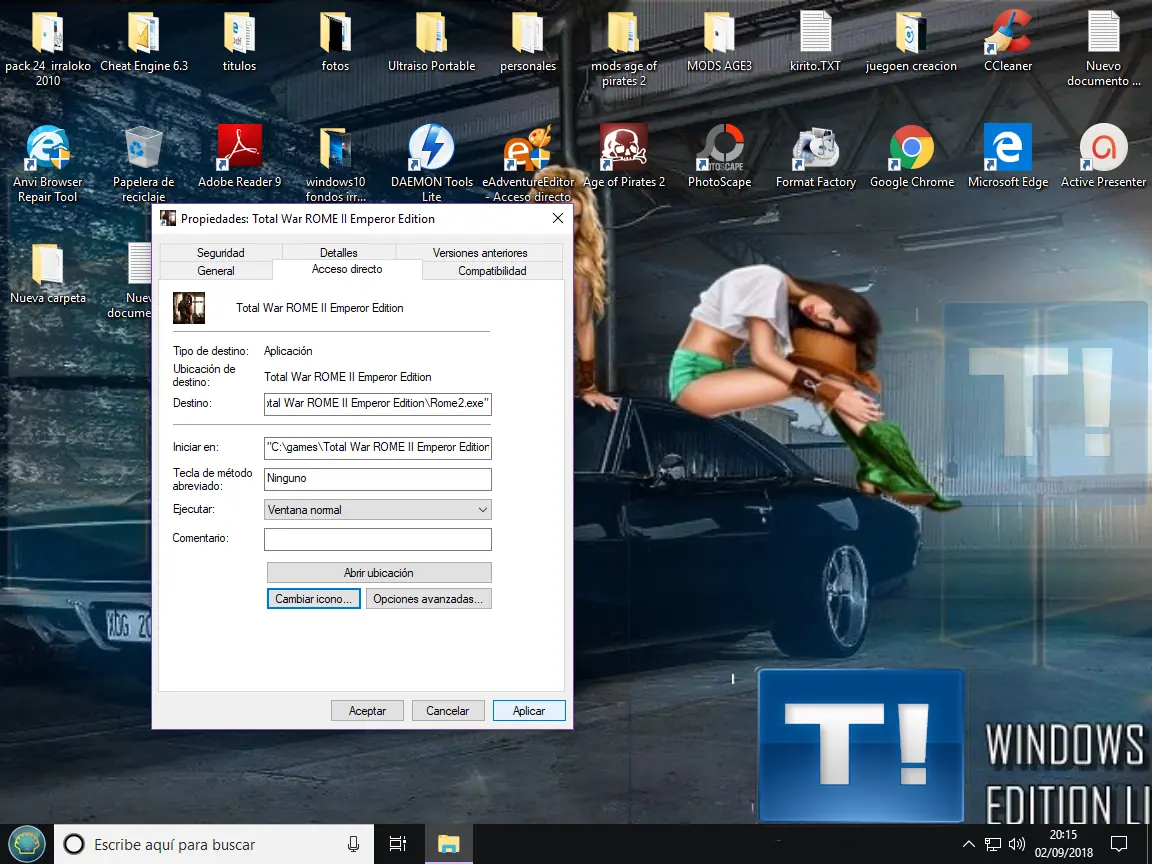Click the Cambiar icono button
Screen dimensions: 1152x864
(x=314, y=599)
